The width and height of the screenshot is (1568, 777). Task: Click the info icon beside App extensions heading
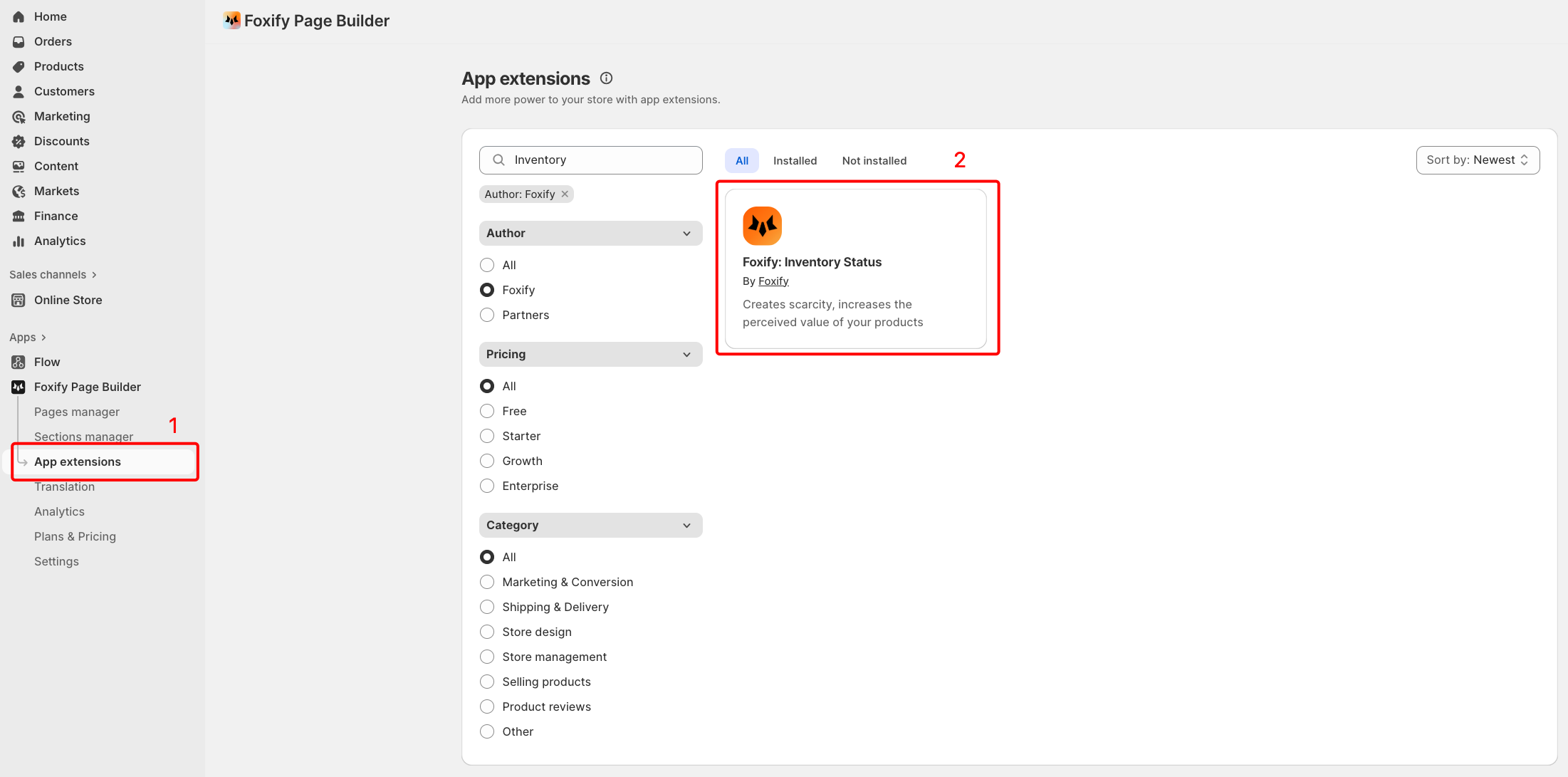click(x=607, y=78)
